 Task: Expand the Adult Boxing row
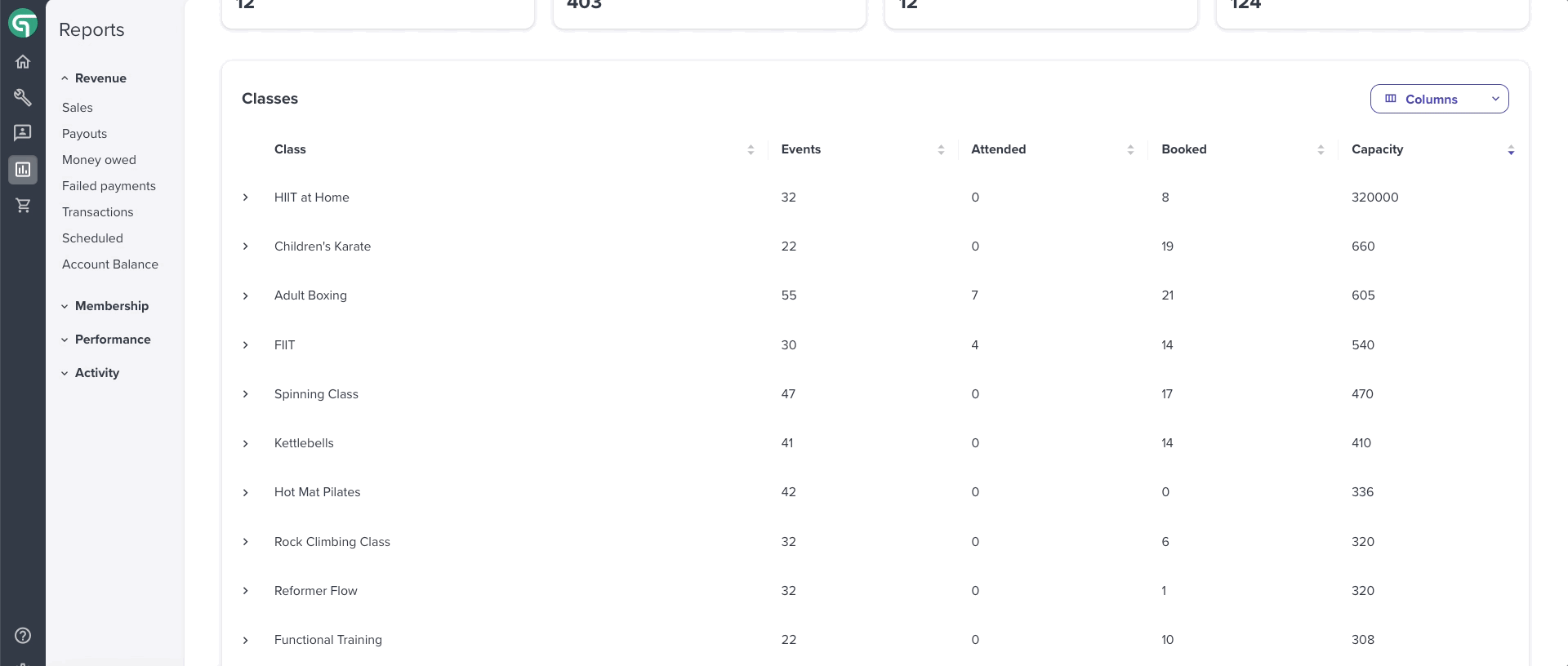click(x=245, y=295)
